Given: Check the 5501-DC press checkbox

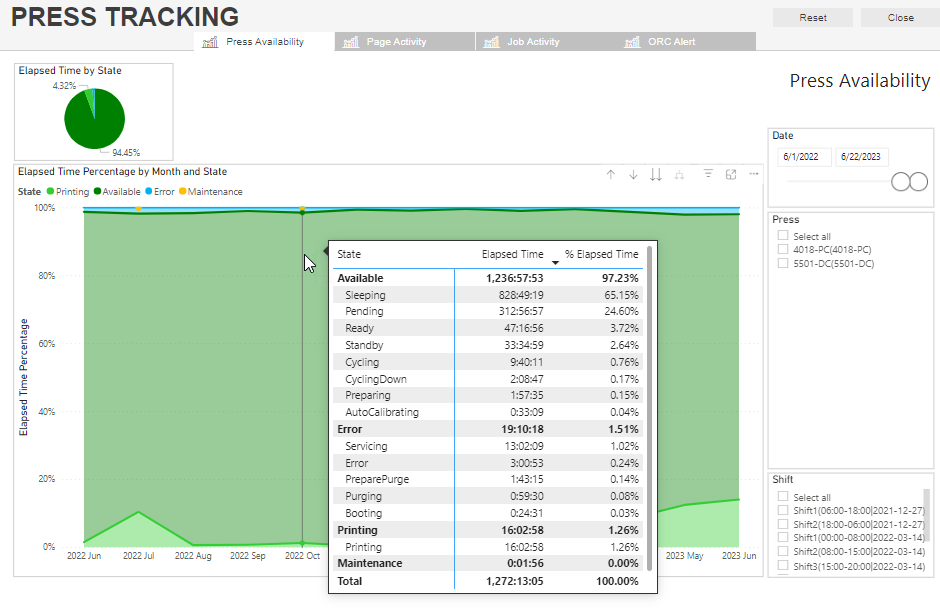Looking at the screenshot, I should coord(784,263).
